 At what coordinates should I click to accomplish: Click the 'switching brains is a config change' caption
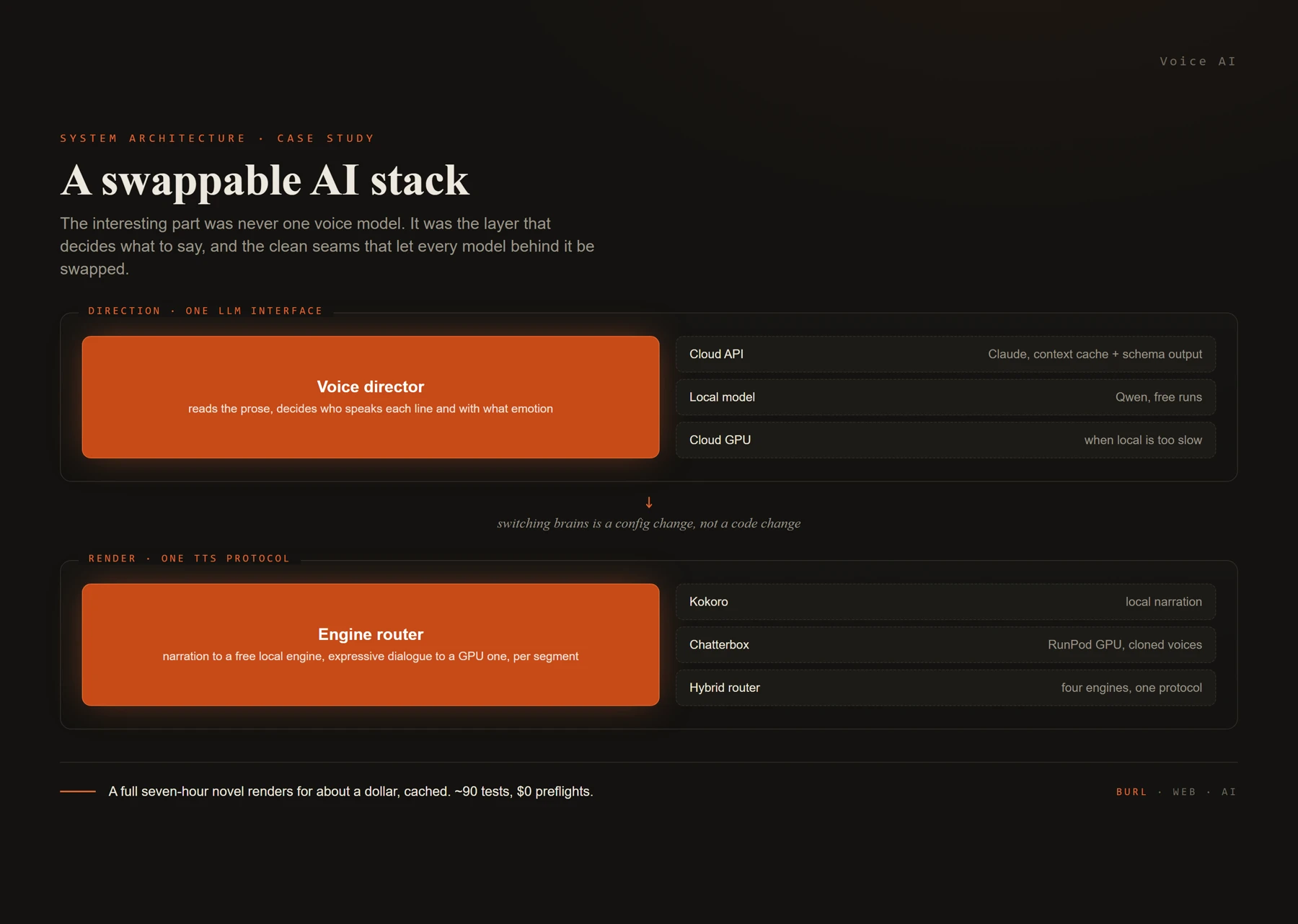[x=649, y=523]
